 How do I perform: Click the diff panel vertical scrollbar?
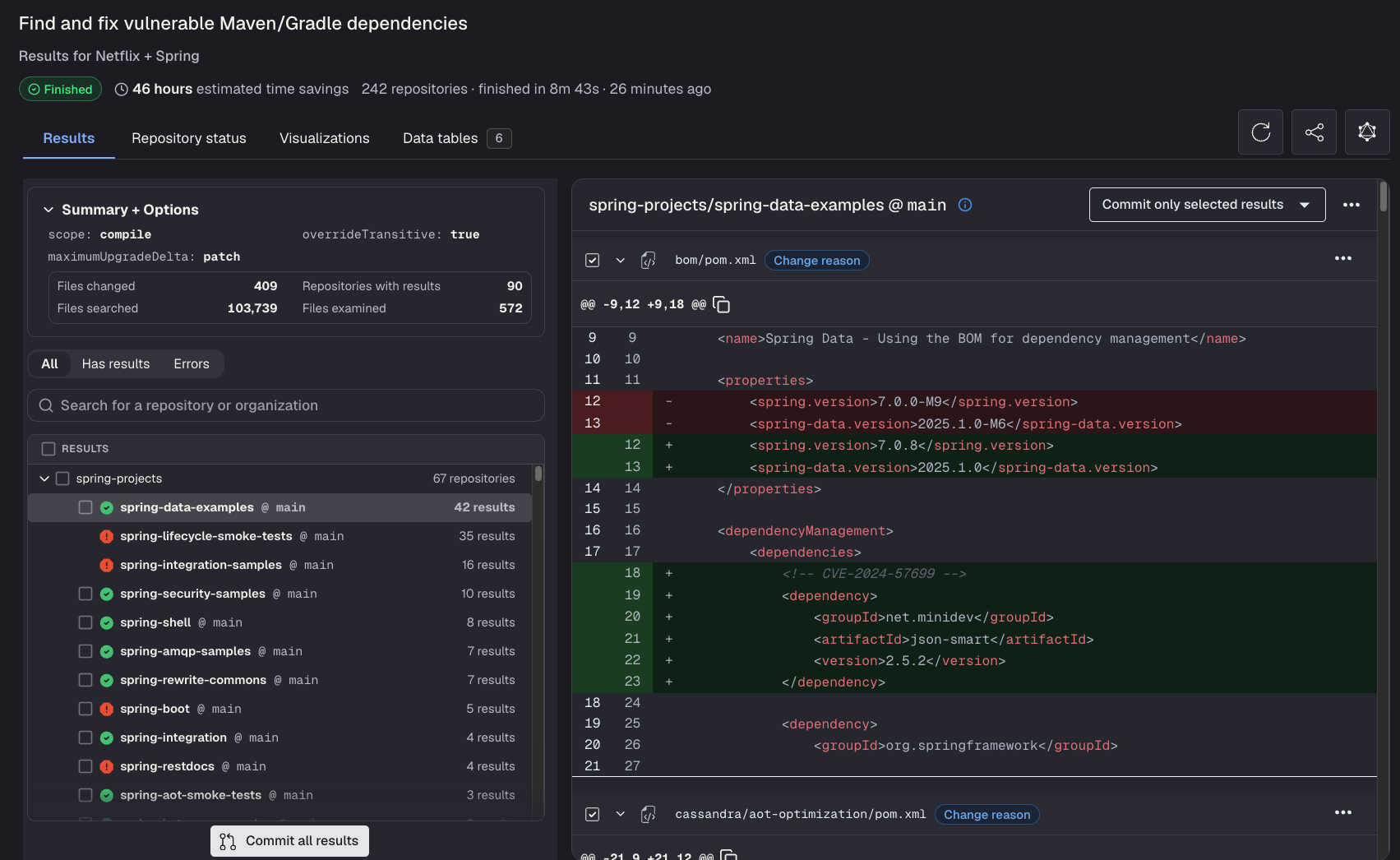(1384, 197)
